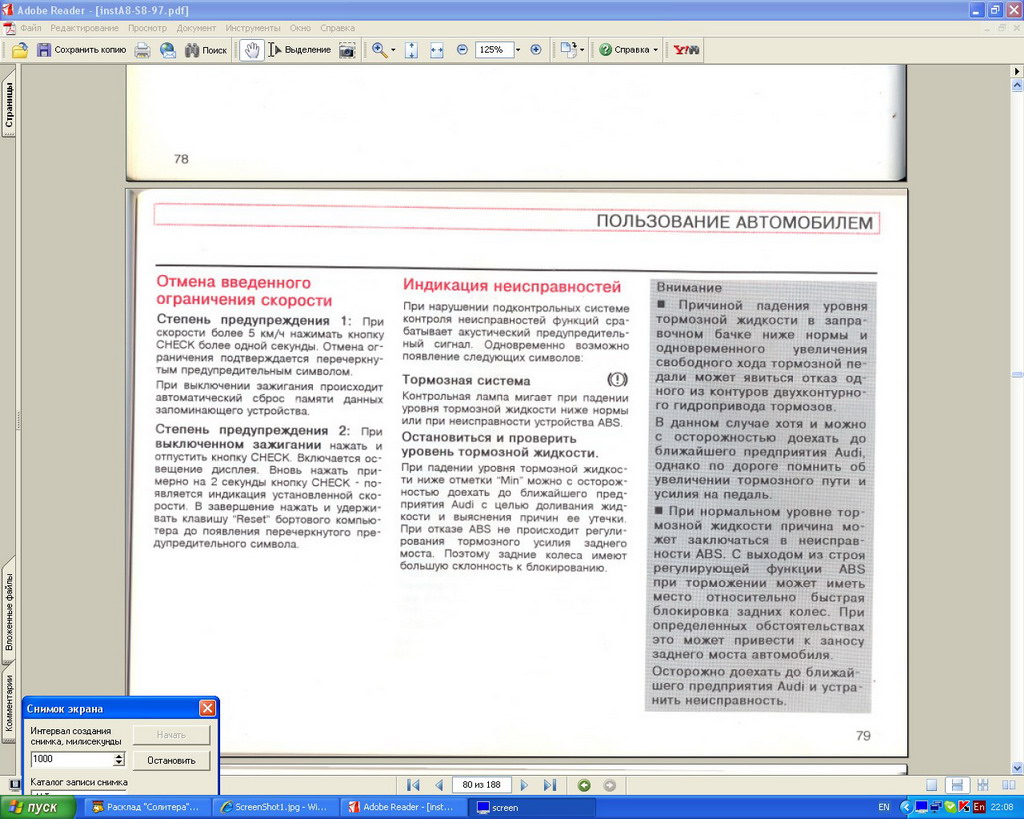Expand the Справка help dropdown arrow
Image resolution: width=1024 pixels, height=819 pixels.
[x=656, y=50]
